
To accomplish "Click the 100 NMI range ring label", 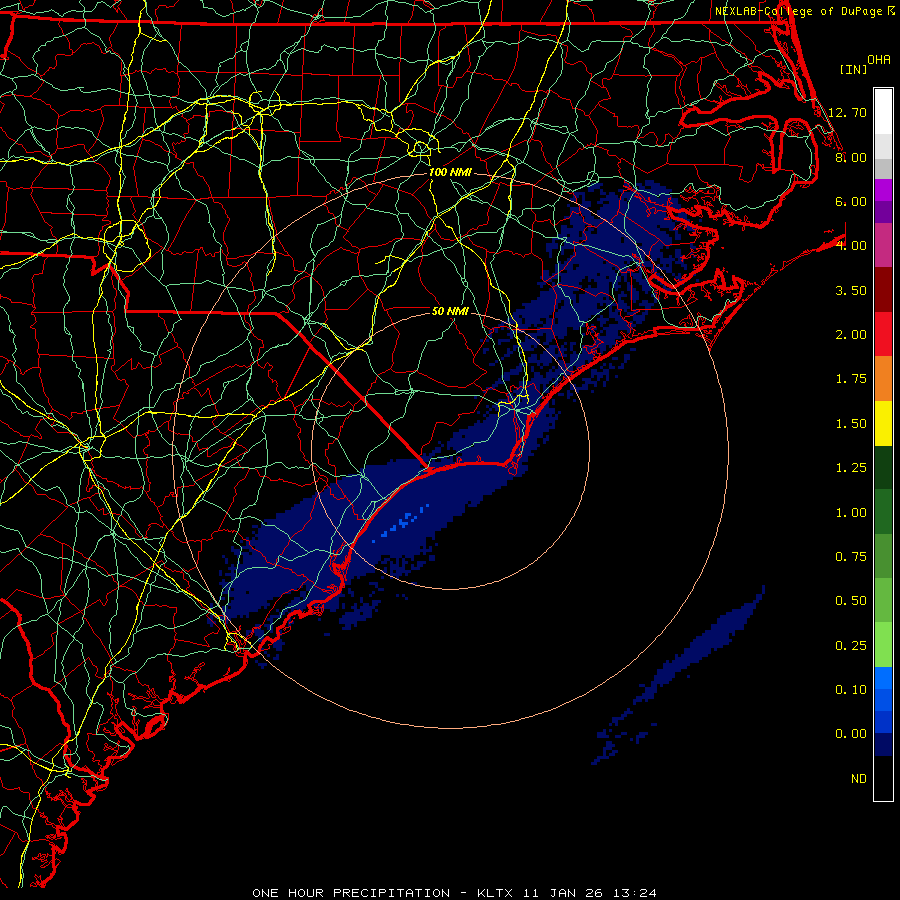I will [x=450, y=172].
